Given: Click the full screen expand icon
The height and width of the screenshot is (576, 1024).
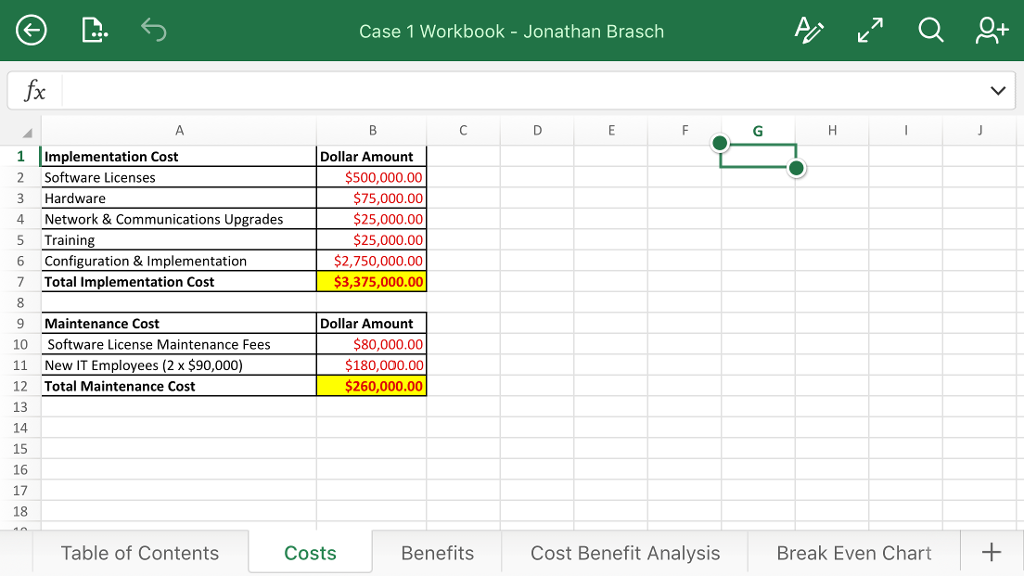Looking at the screenshot, I should tap(869, 30).
